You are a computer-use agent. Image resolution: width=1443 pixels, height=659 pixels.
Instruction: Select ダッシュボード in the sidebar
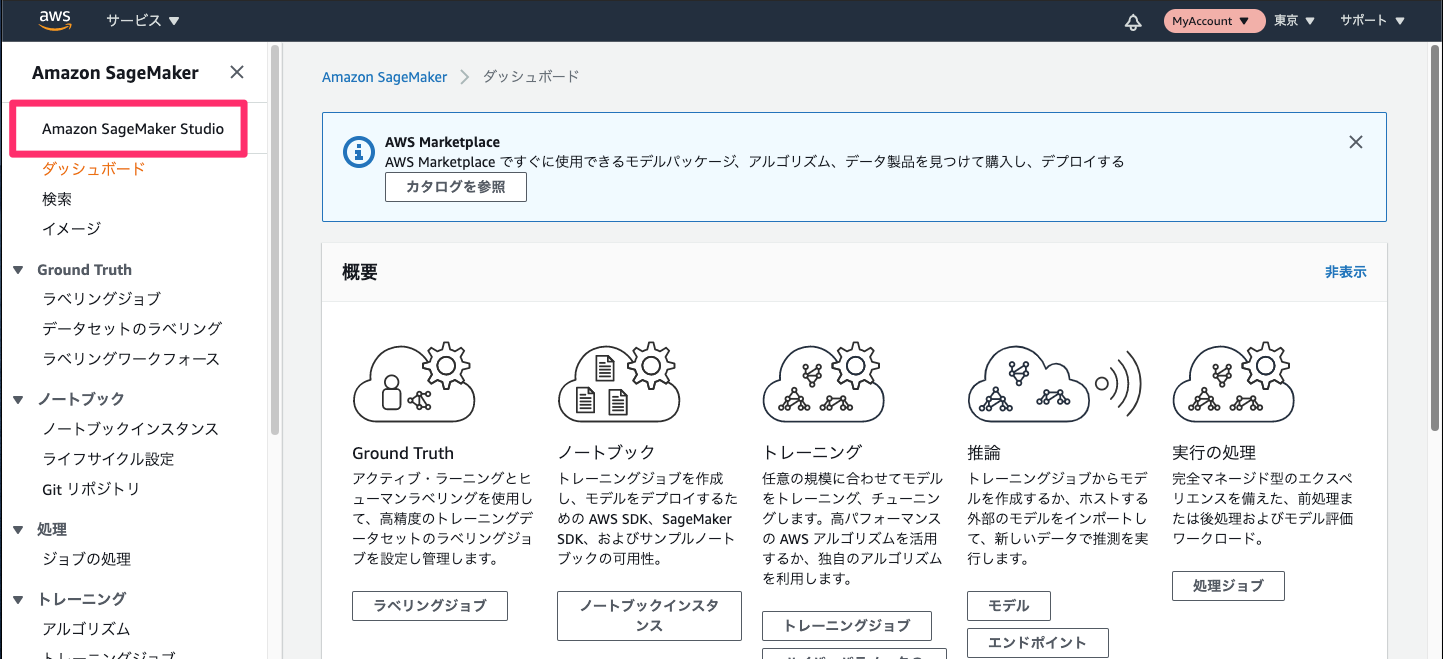(x=94, y=169)
